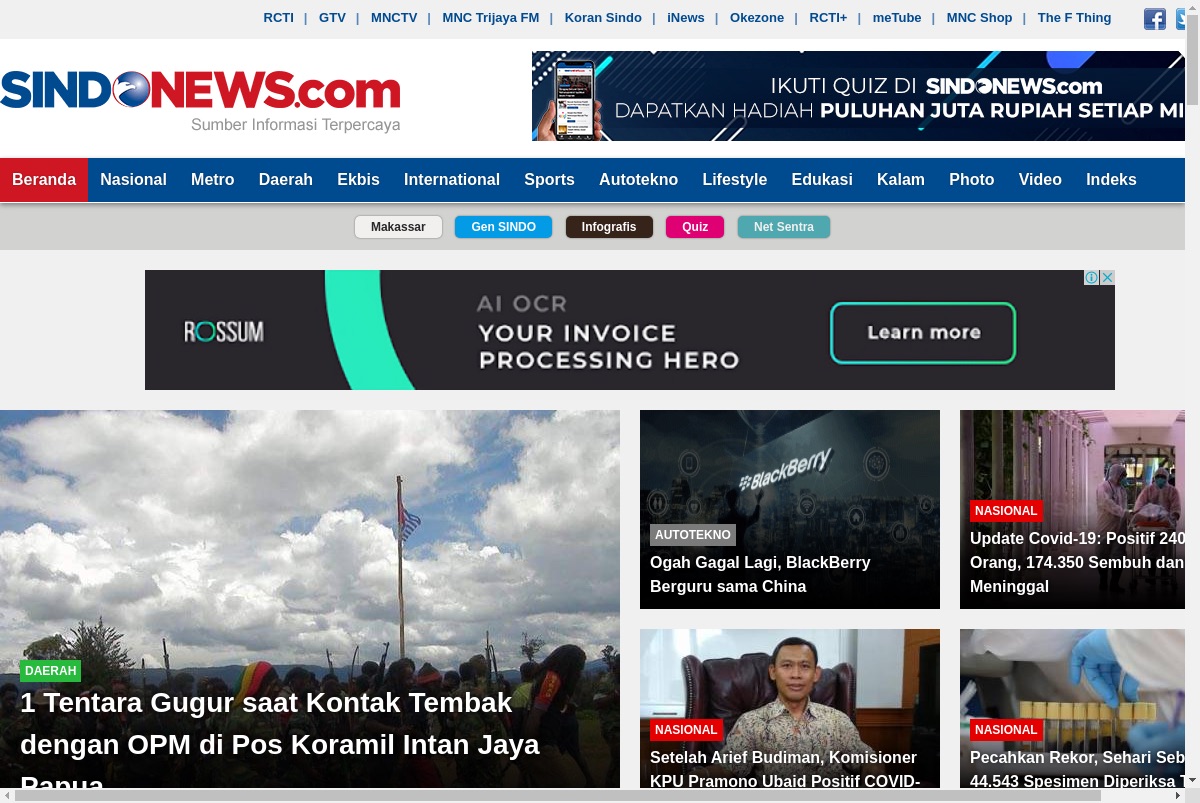1200x803 pixels.
Task: Open the Nasional menu section
Action: coord(133,180)
